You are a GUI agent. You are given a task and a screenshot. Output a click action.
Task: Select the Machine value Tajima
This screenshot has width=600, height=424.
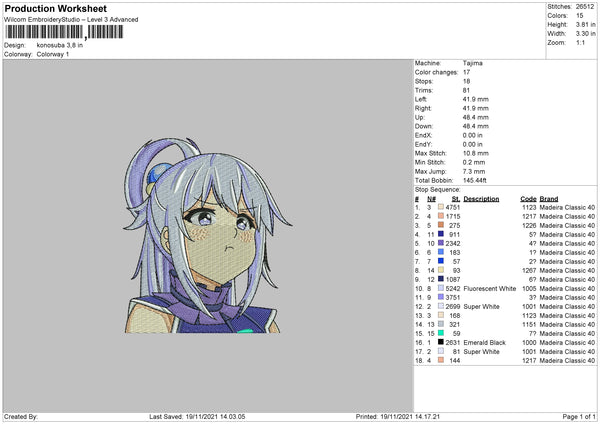pos(473,63)
